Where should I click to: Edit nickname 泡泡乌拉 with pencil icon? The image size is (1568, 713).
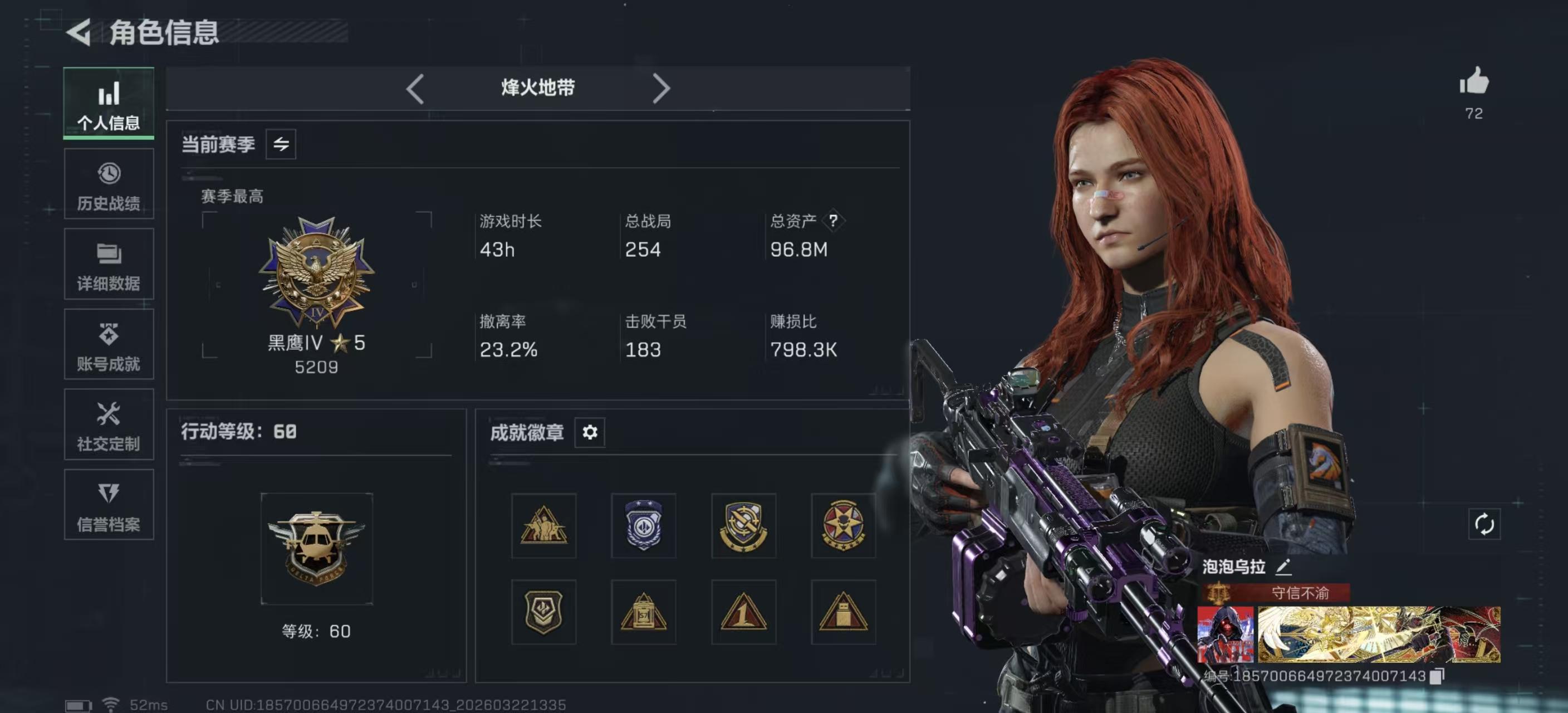click(x=1283, y=567)
